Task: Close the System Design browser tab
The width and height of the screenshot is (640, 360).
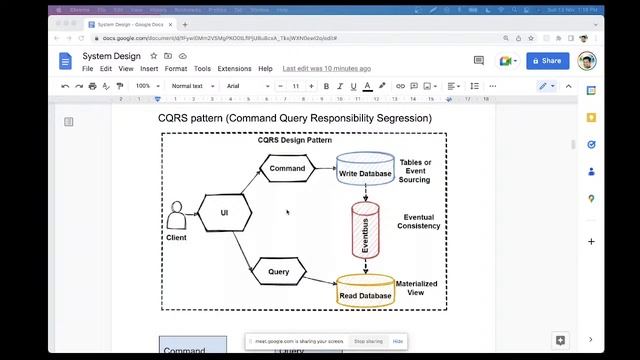Action: point(171,24)
